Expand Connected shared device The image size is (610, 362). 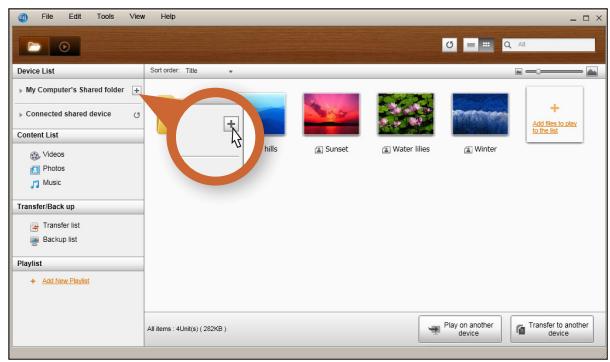pos(20,115)
